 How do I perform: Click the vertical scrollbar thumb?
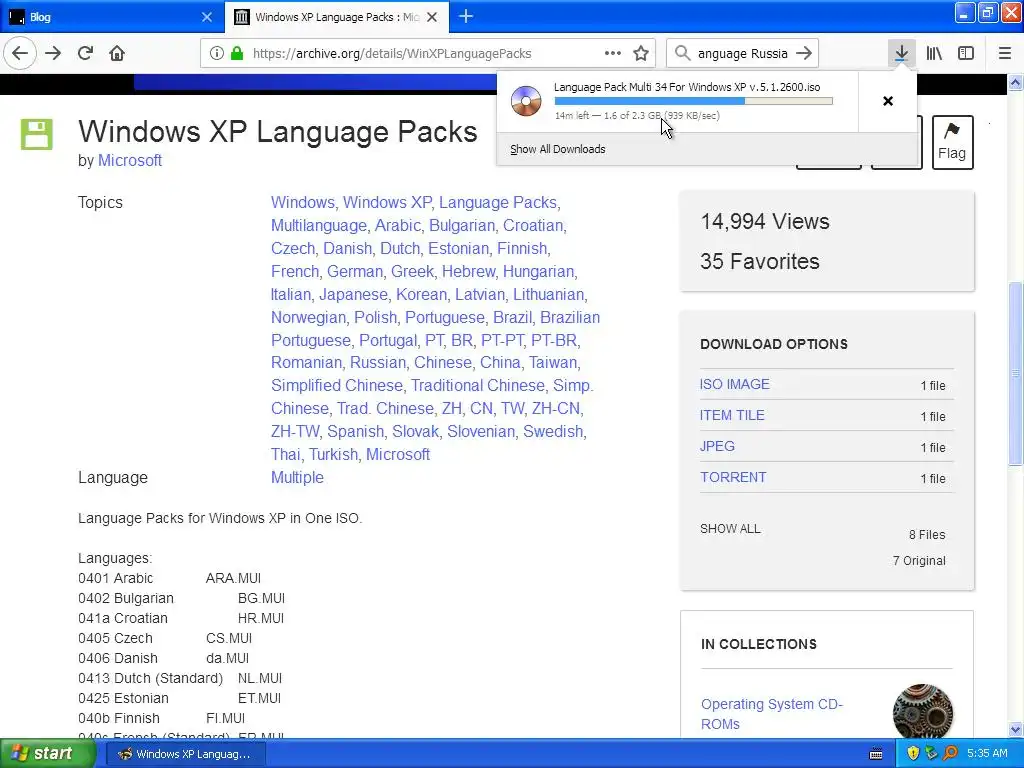1015,374
